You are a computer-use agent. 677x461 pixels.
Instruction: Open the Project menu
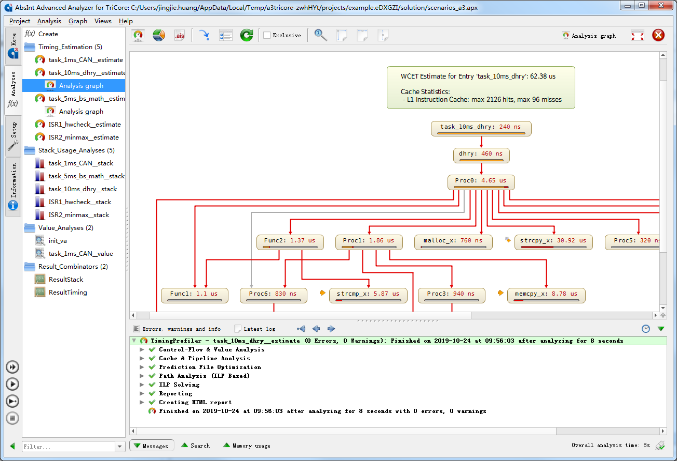point(19,21)
